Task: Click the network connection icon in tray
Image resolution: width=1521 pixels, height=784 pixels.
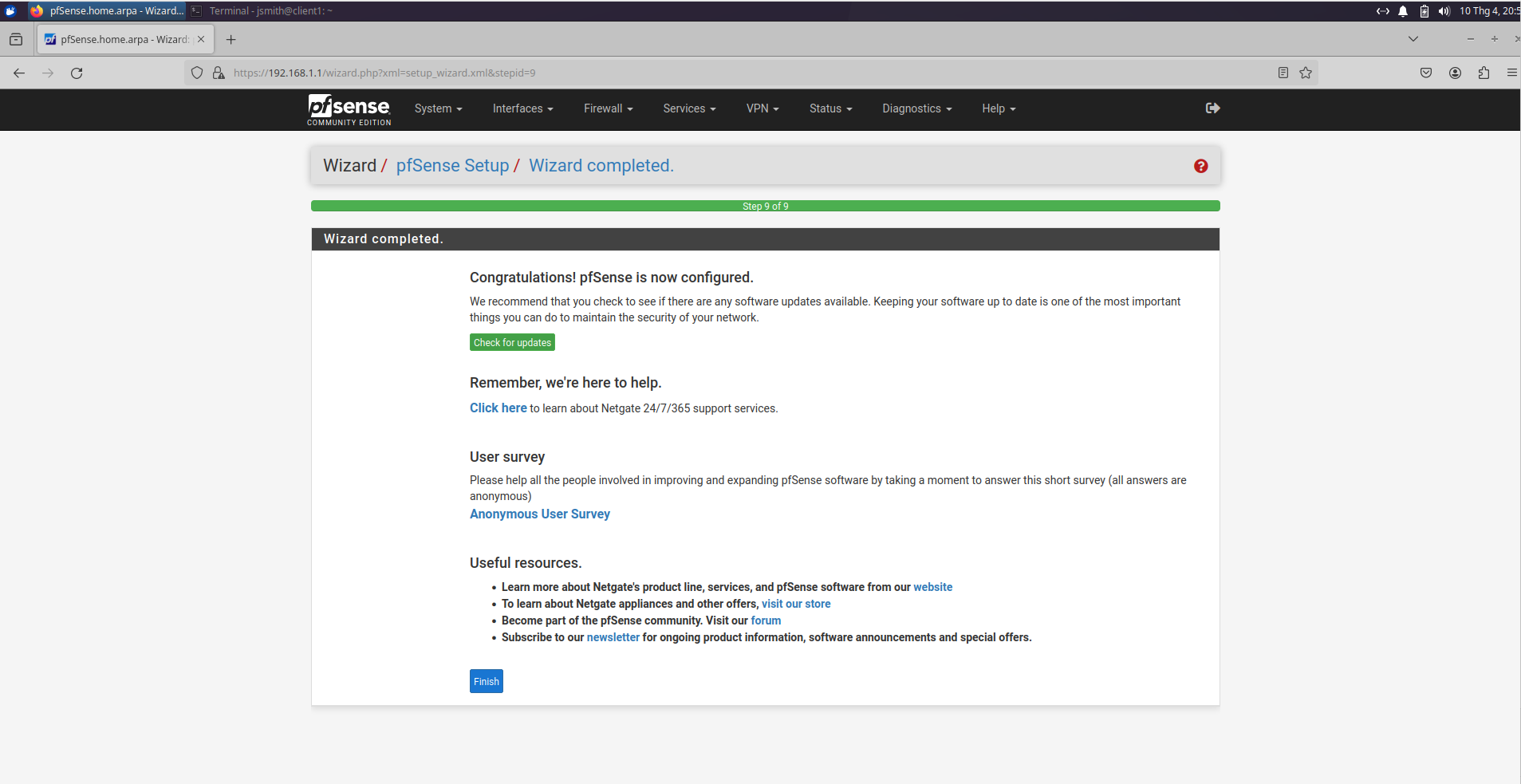Action: click(x=1383, y=11)
